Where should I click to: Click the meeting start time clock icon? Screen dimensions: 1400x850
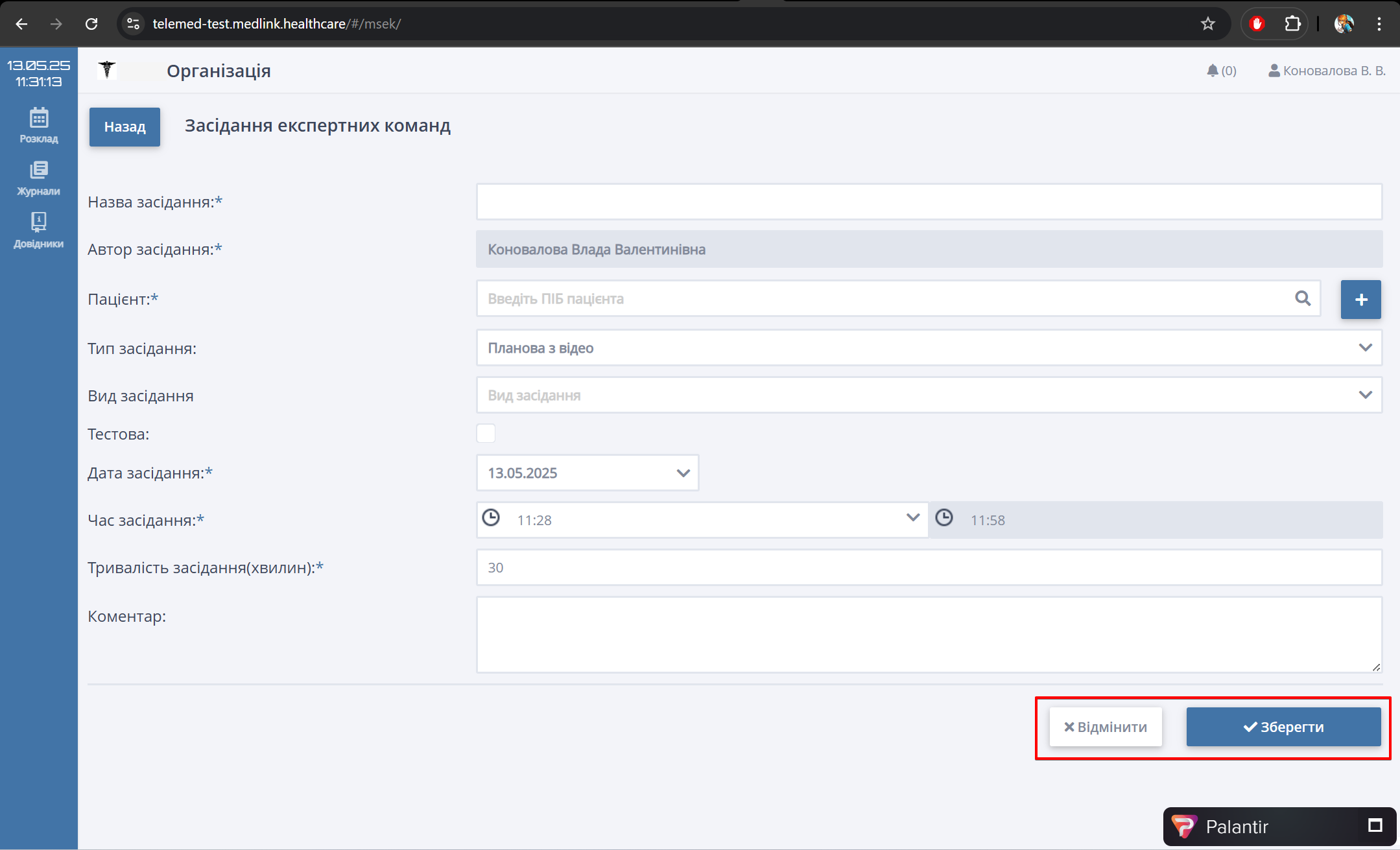pyautogui.click(x=491, y=518)
